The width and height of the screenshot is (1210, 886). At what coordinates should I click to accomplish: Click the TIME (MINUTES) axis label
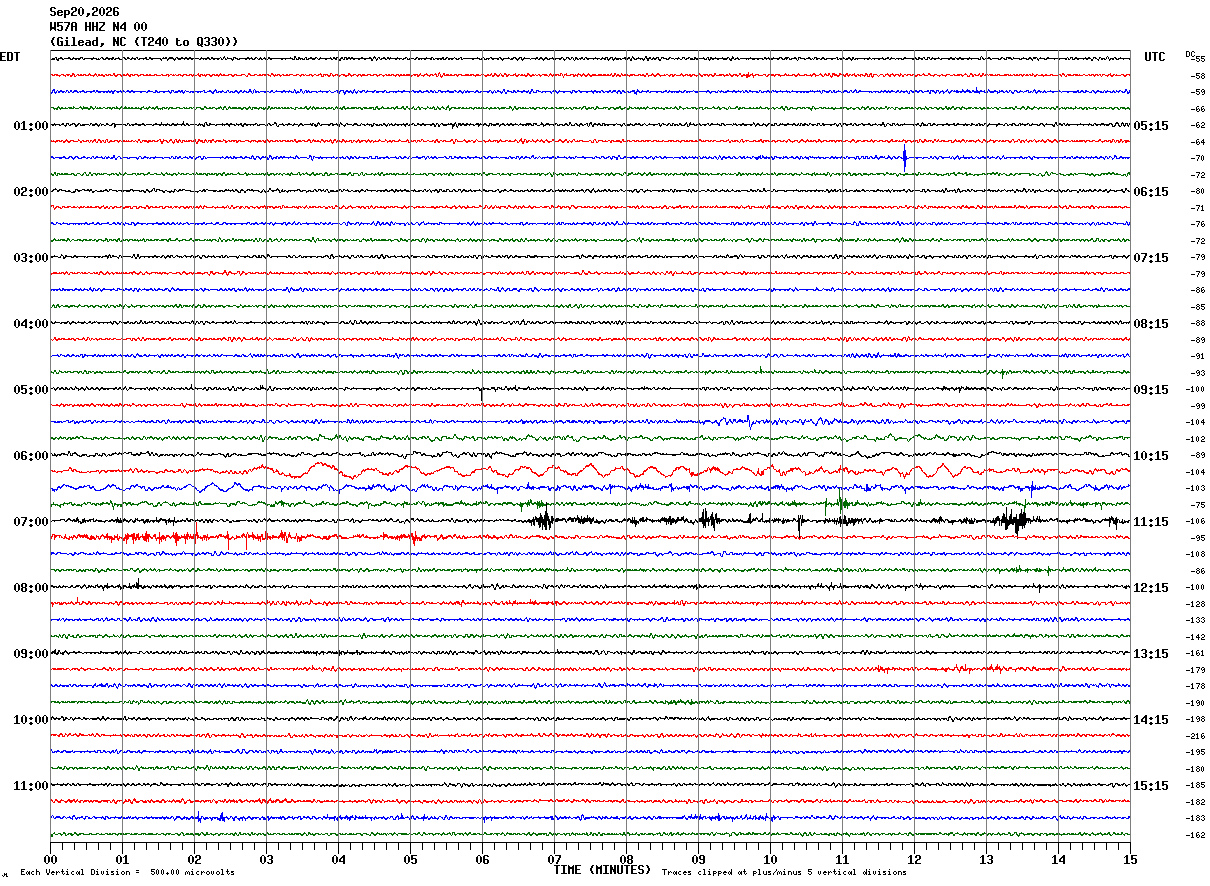[x=602, y=870]
